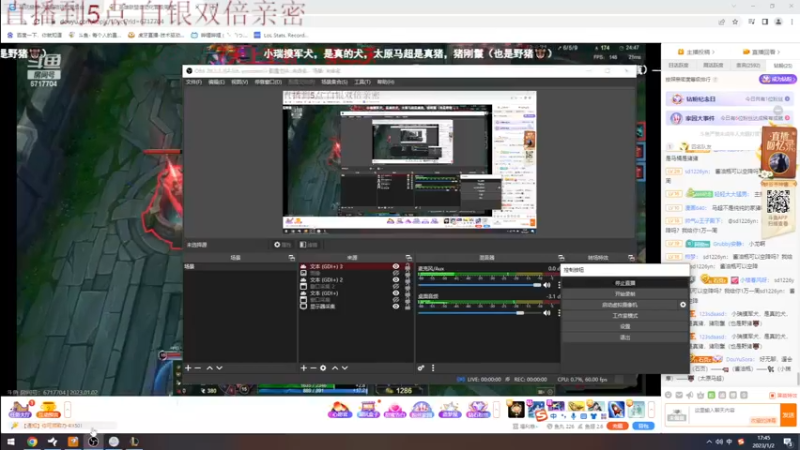The image size is (800, 450).
Task: Move source up with the Sources up arrow
Action: coord(335,368)
